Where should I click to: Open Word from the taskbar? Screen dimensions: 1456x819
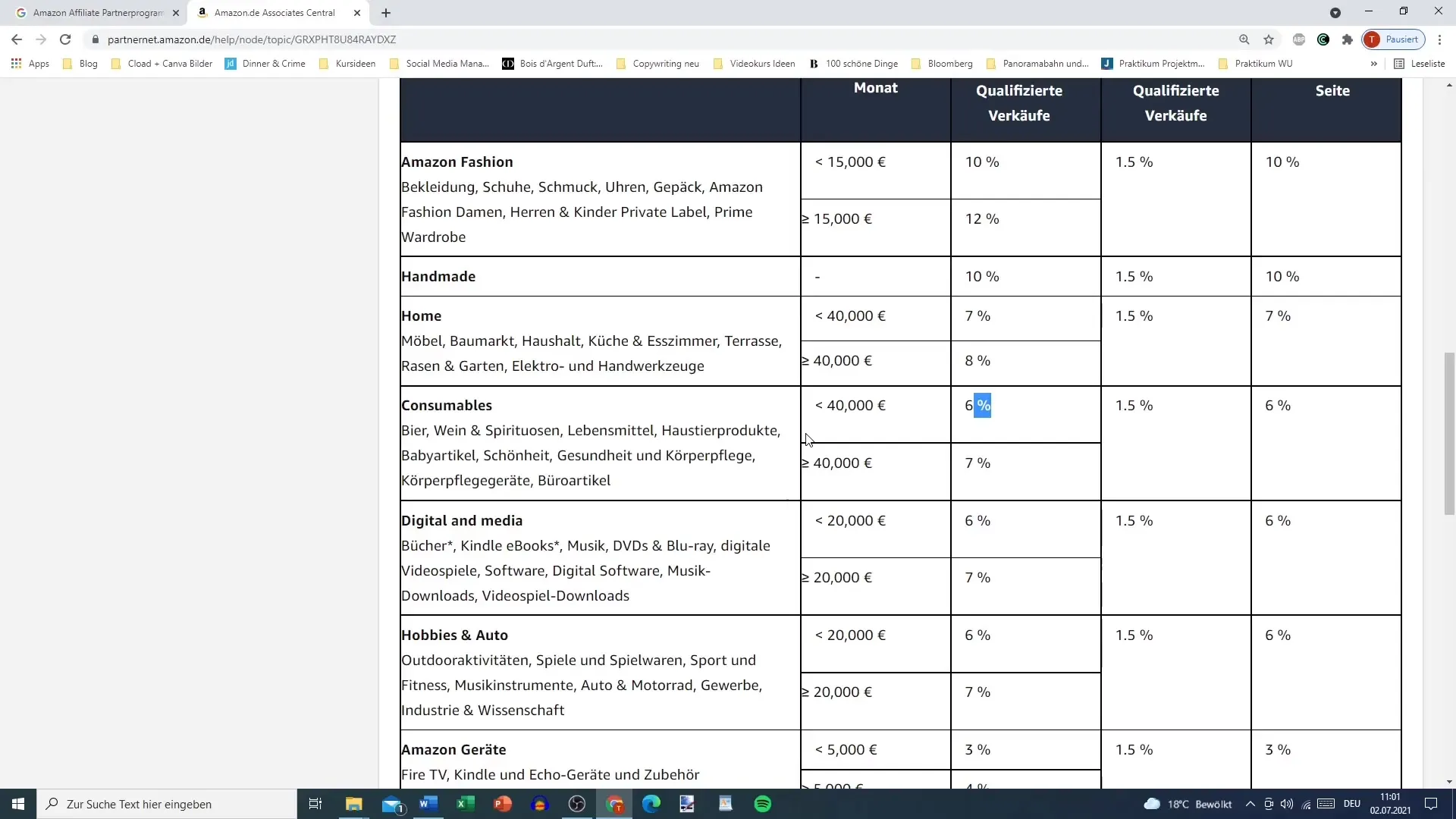(428, 804)
